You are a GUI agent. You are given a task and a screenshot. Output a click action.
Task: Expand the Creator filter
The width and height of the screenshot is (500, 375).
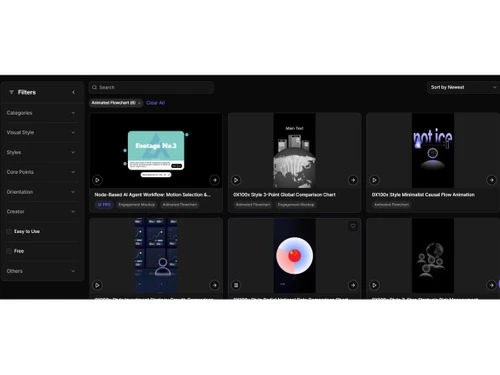(41, 212)
